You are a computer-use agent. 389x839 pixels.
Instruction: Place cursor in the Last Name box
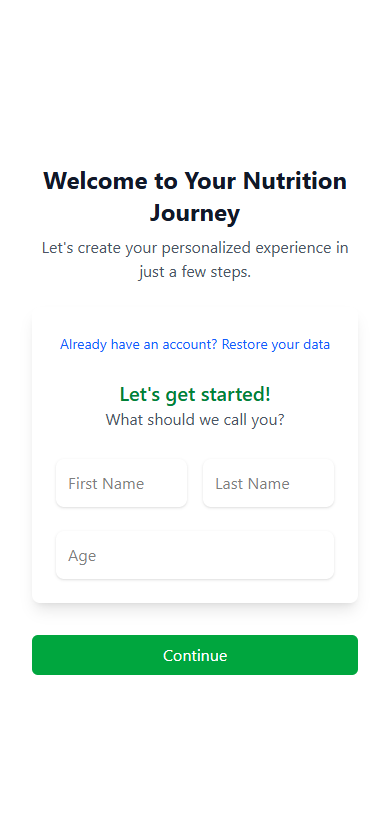[x=269, y=483]
